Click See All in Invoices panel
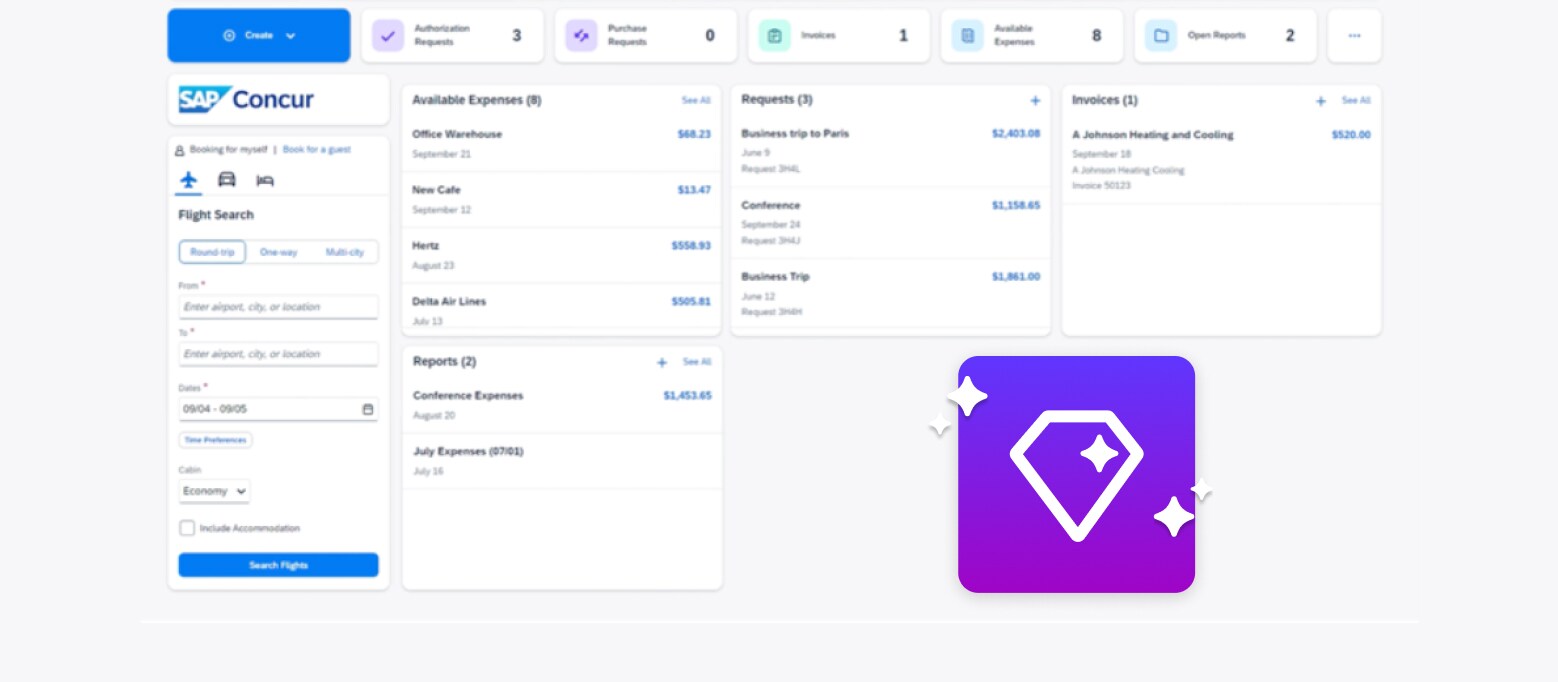The height and width of the screenshot is (682, 1558). click(x=1356, y=100)
